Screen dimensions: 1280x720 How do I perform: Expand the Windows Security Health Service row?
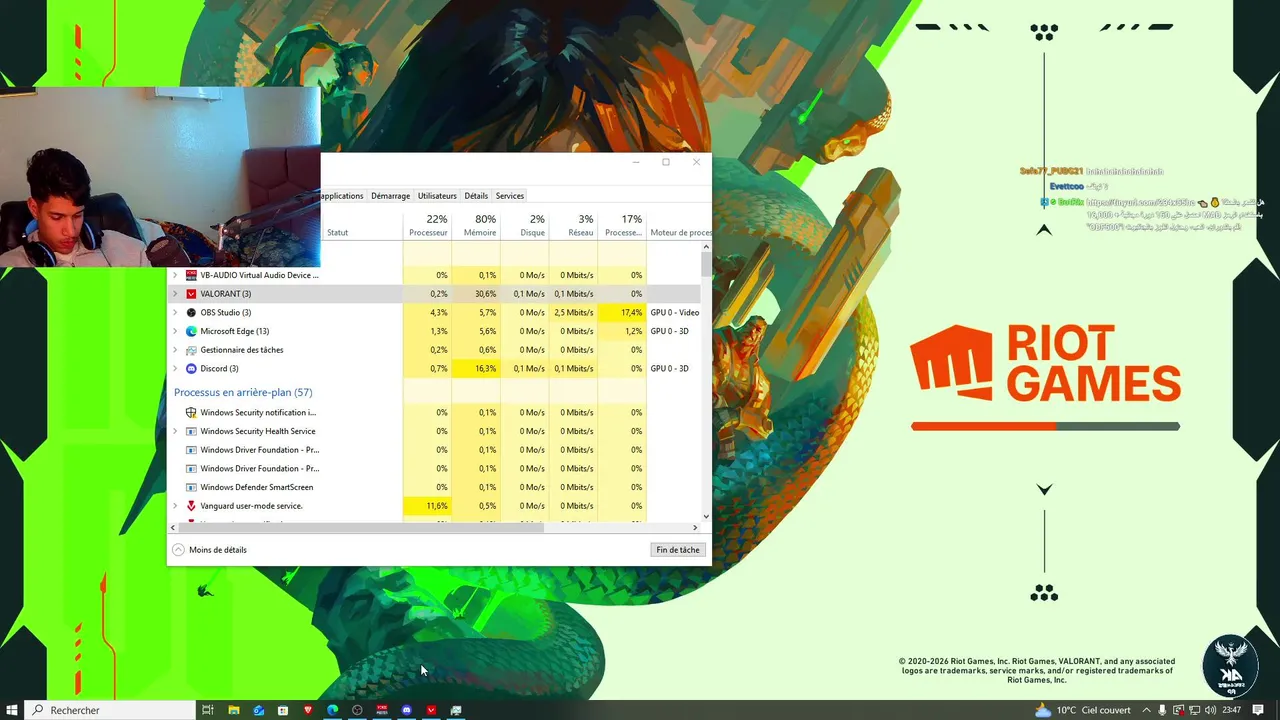click(175, 431)
